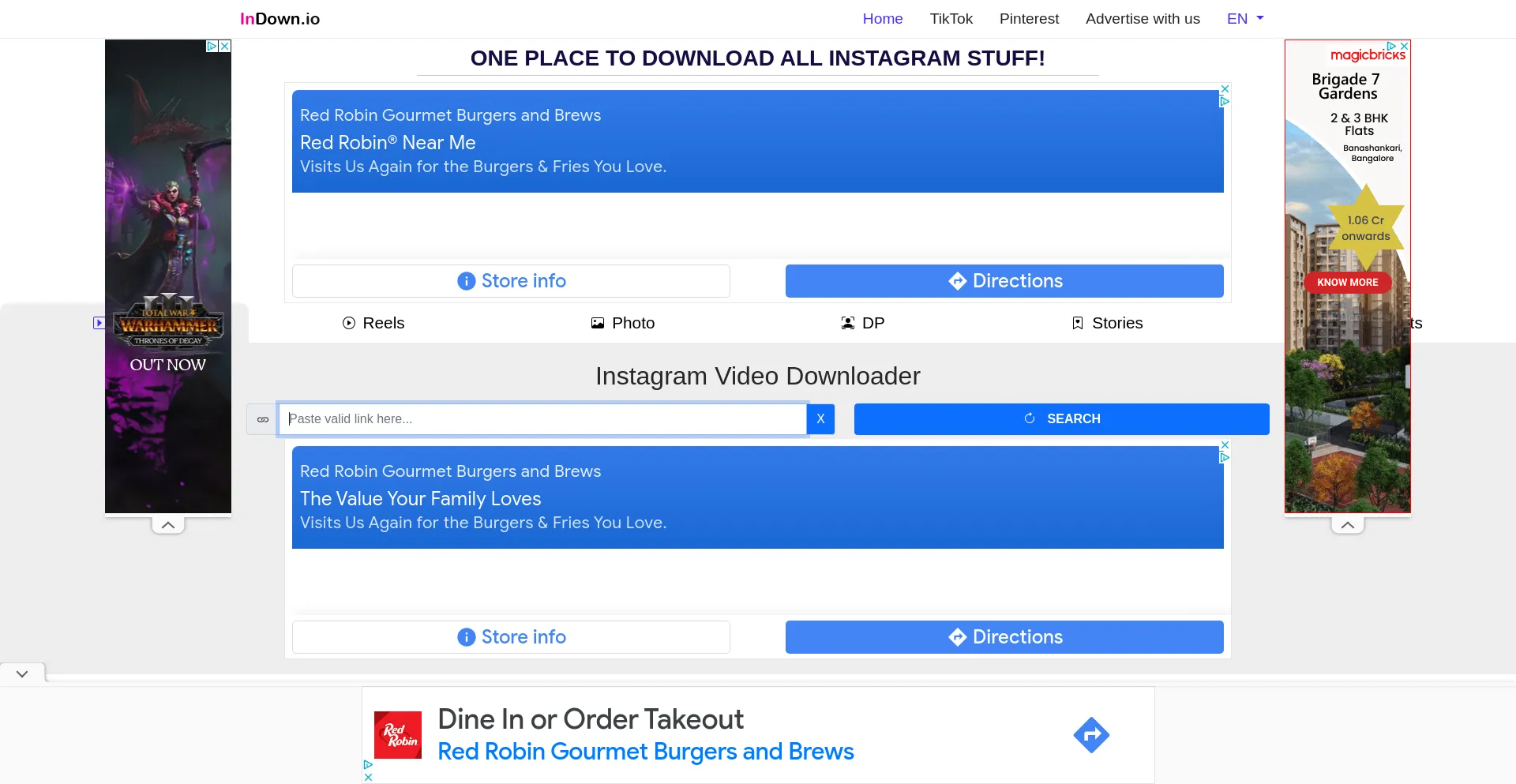1516x784 pixels.
Task: Click the SEARCH button
Action: pyautogui.click(x=1061, y=419)
